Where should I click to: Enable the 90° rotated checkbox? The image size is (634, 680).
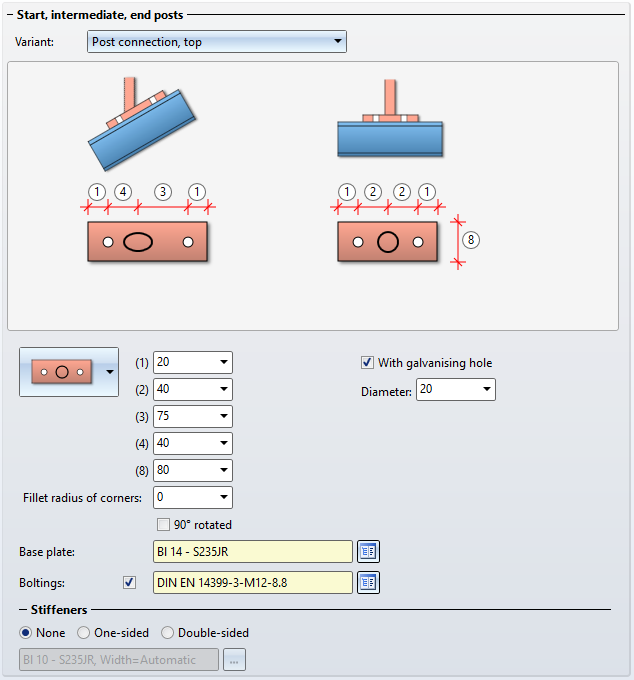click(x=163, y=525)
